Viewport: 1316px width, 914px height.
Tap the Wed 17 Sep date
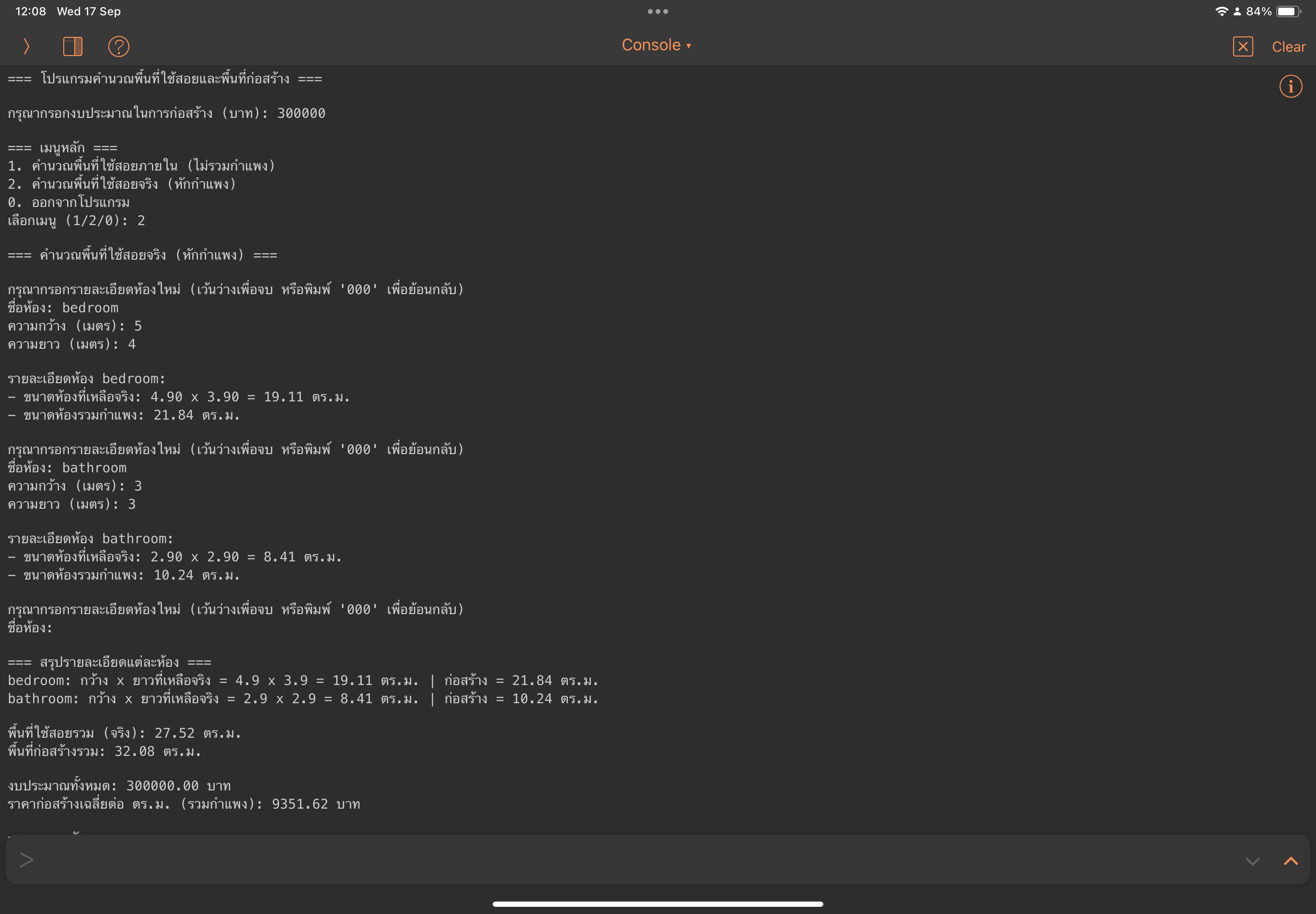click(89, 11)
